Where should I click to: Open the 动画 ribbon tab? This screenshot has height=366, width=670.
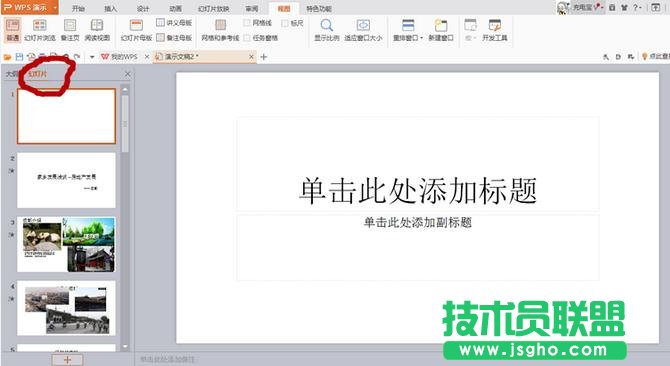[175, 9]
